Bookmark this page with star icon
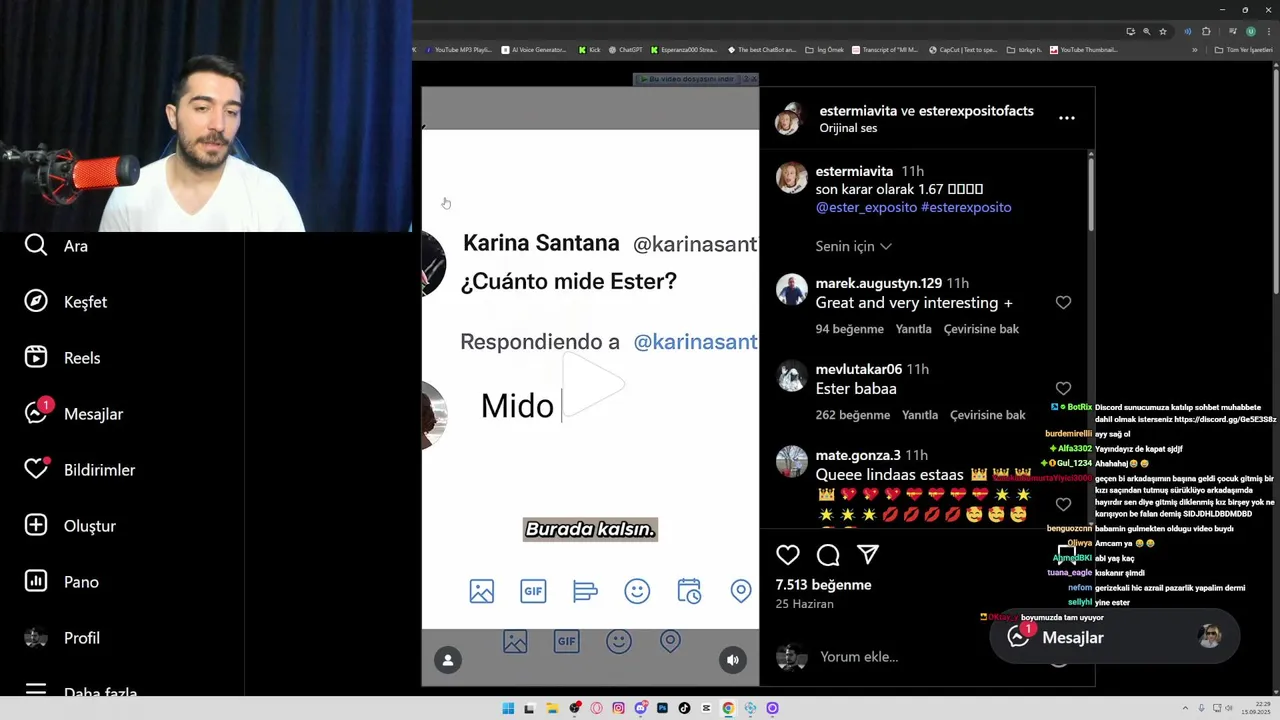The image size is (1280, 720). (1163, 31)
